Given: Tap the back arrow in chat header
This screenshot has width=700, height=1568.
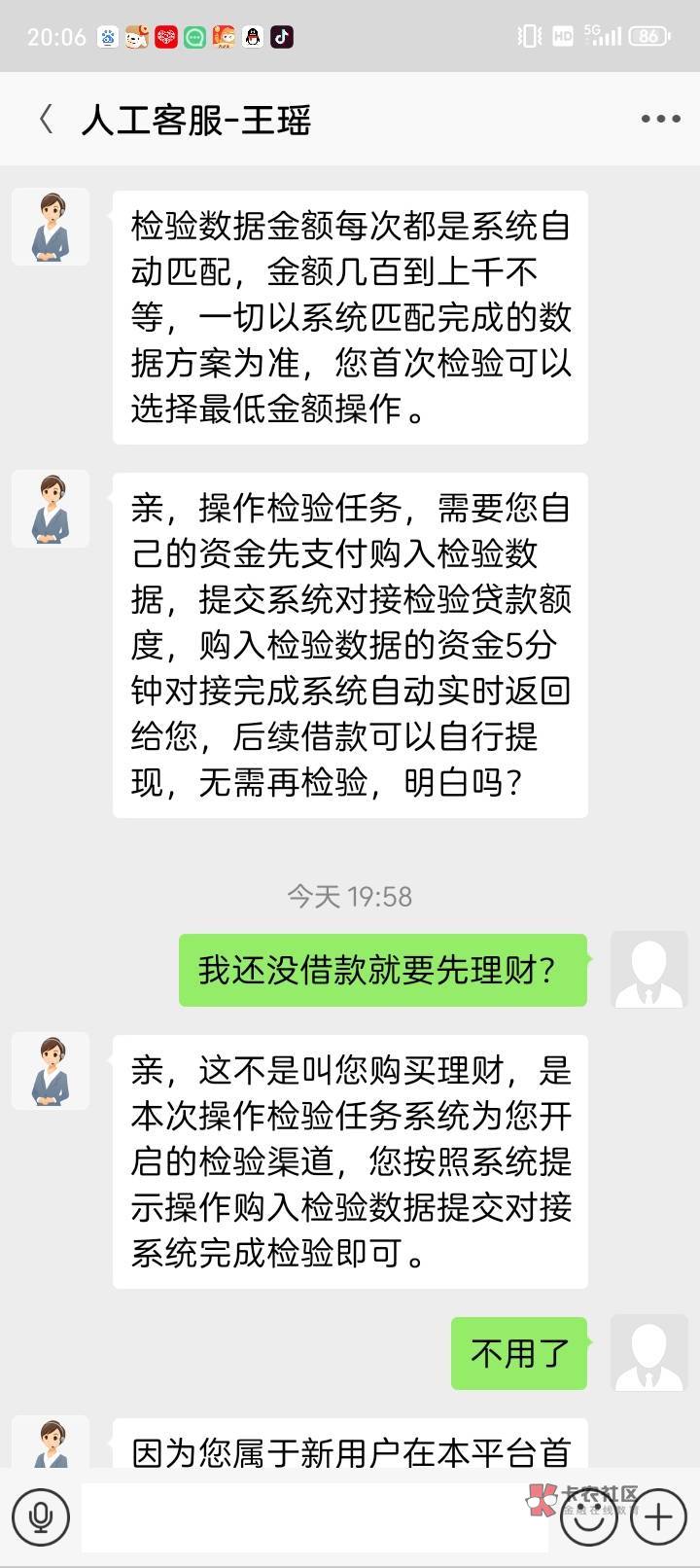Looking at the screenshot, I should (x=46, y=121).
